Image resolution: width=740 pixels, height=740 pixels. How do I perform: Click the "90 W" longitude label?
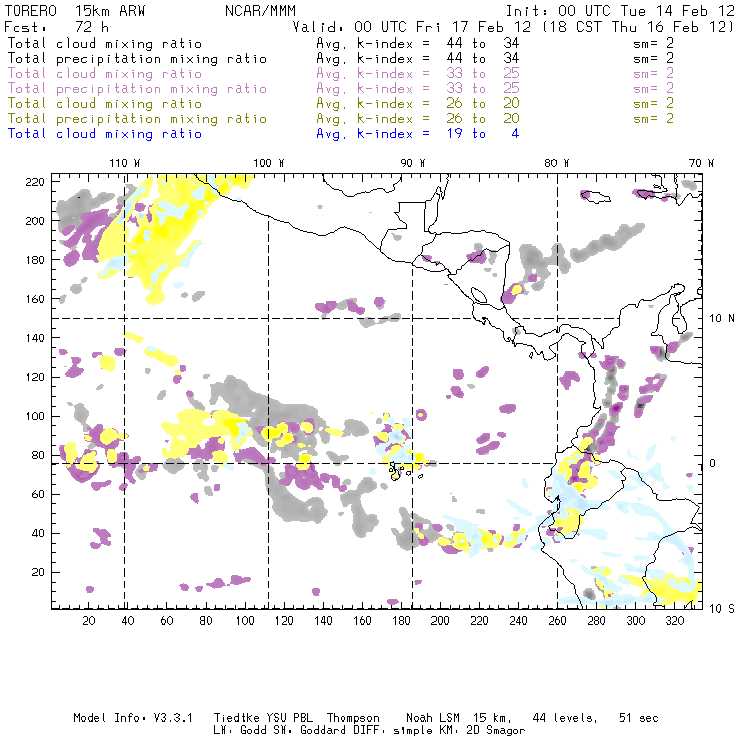point(413,163)
